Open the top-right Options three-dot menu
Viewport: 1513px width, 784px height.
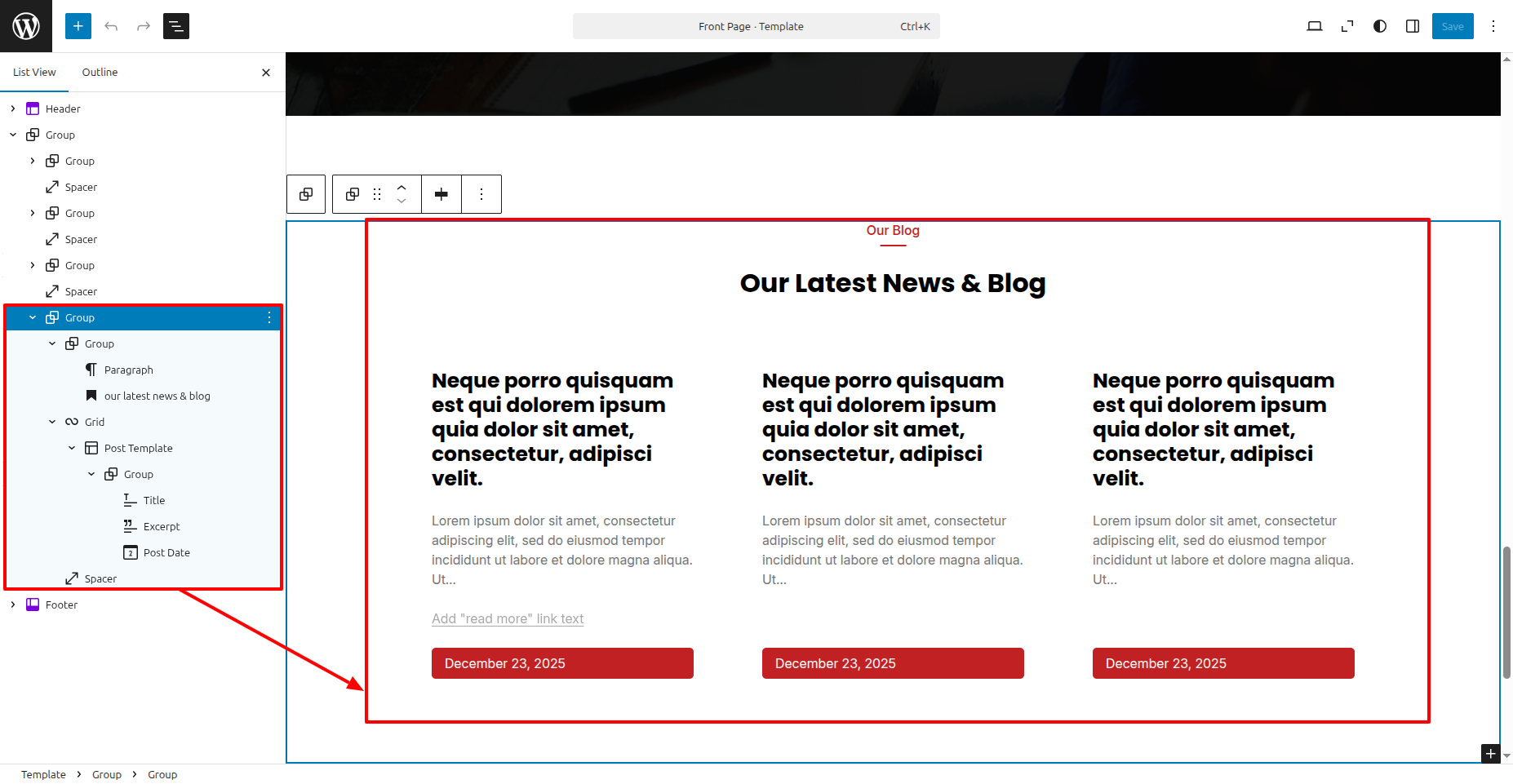pos(1493,26)
